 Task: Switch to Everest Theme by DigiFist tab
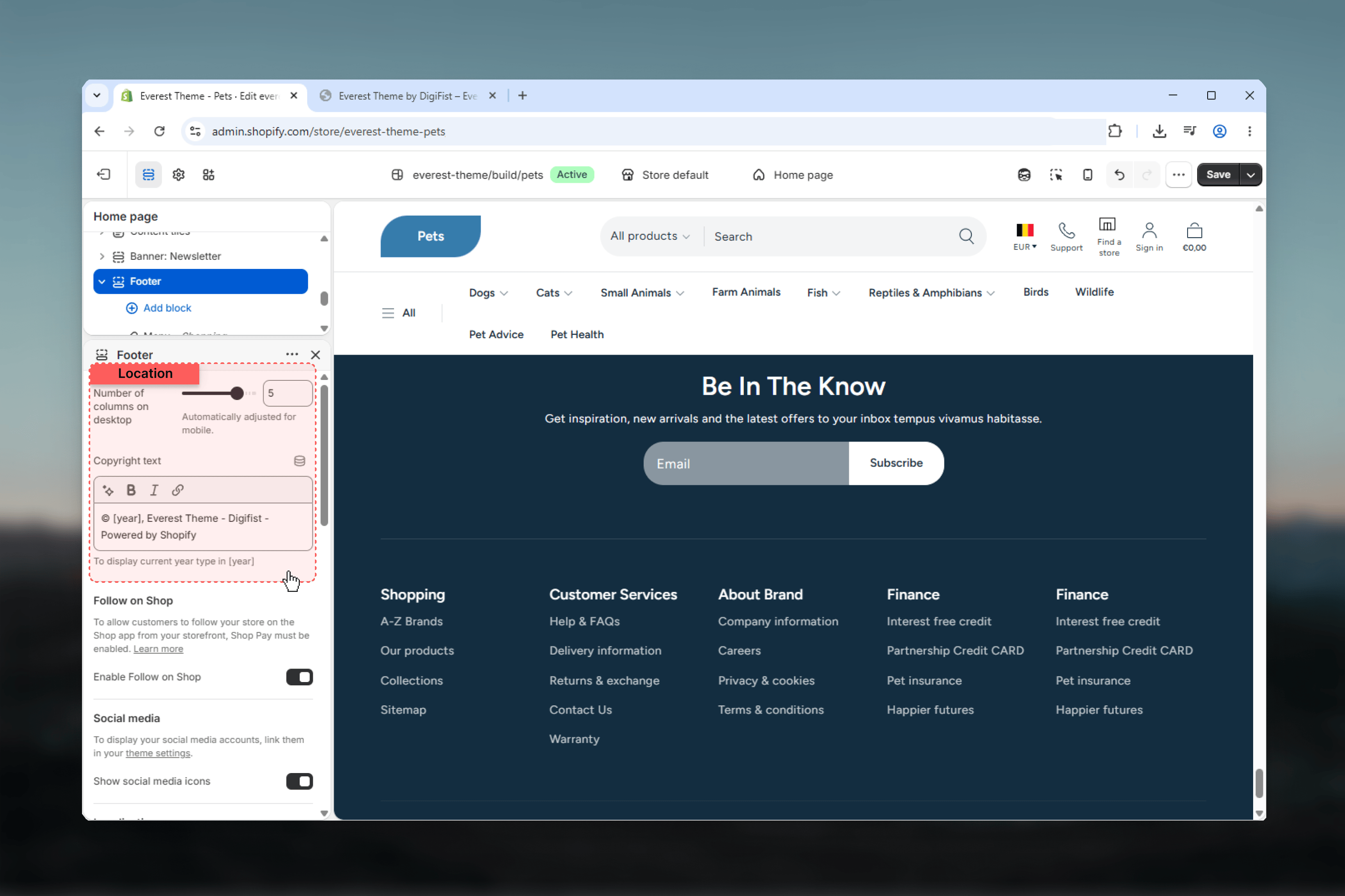(x=408, y=96)
